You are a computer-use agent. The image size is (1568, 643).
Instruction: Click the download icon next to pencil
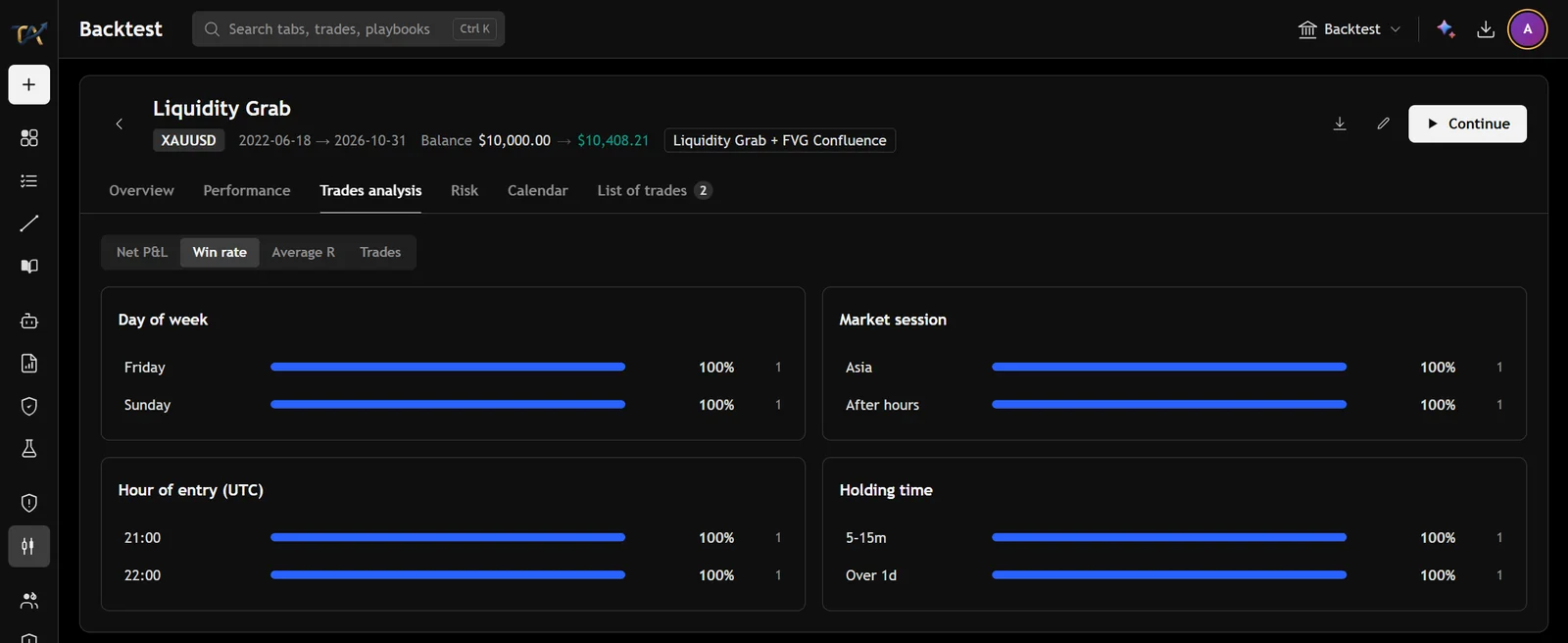[1340, 124]
